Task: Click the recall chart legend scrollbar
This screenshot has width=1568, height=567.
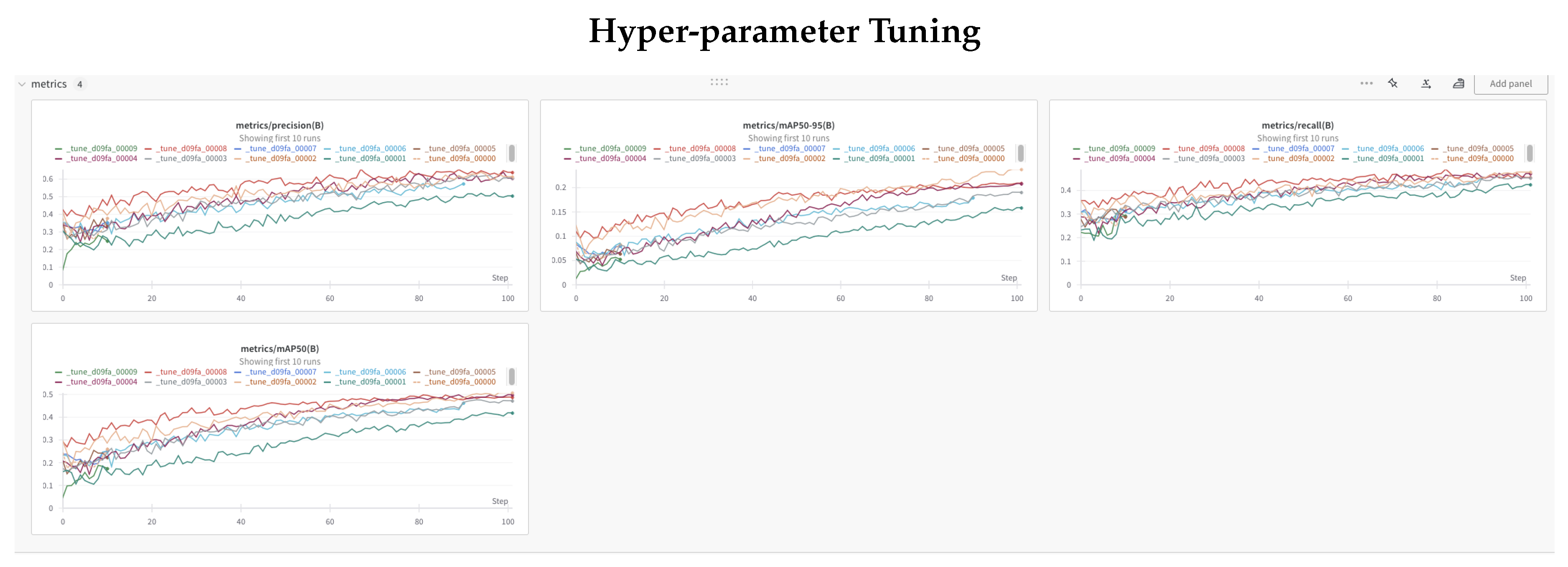Action: coord(1530,153)
